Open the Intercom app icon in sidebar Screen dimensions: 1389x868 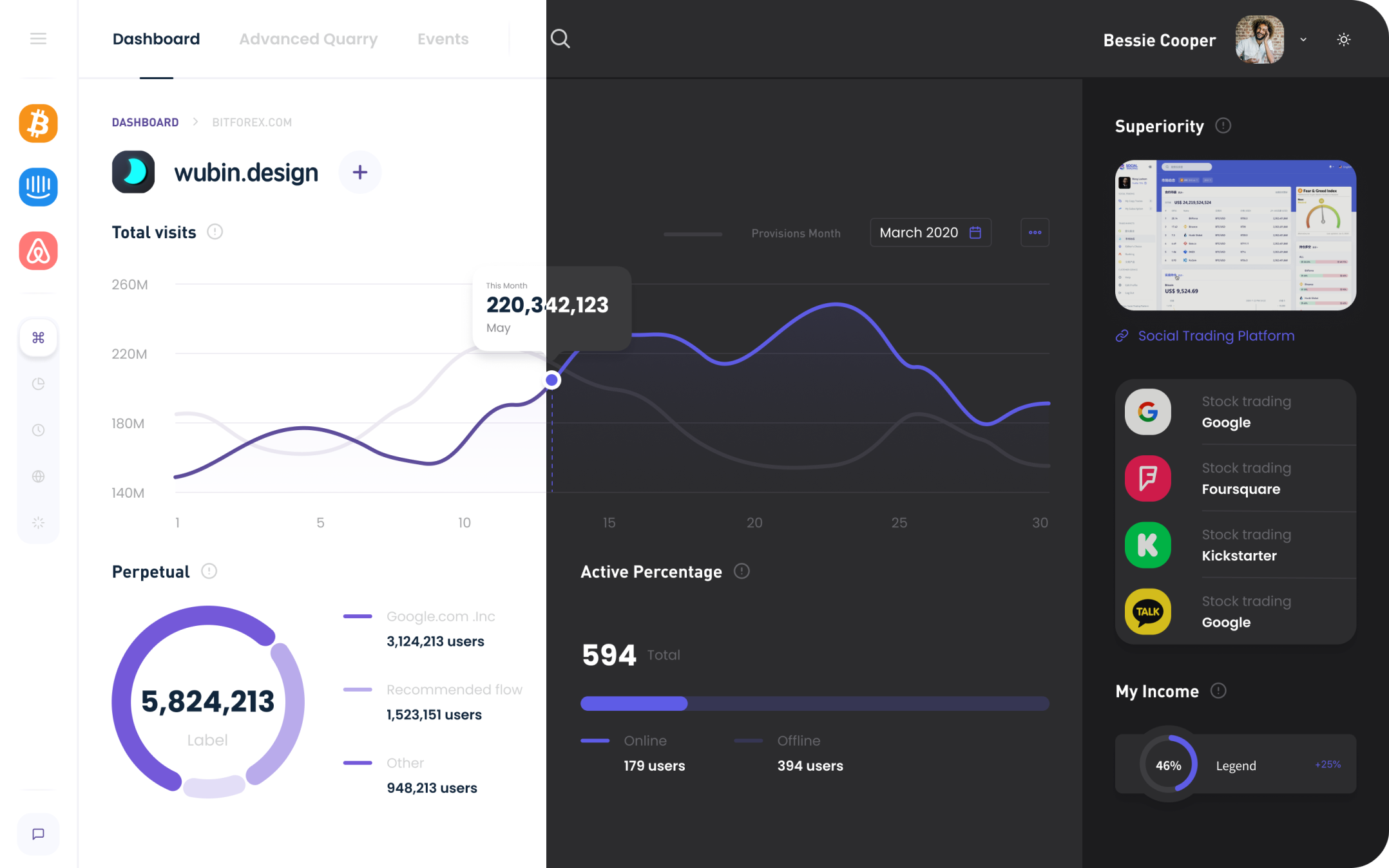coord(38,187)
